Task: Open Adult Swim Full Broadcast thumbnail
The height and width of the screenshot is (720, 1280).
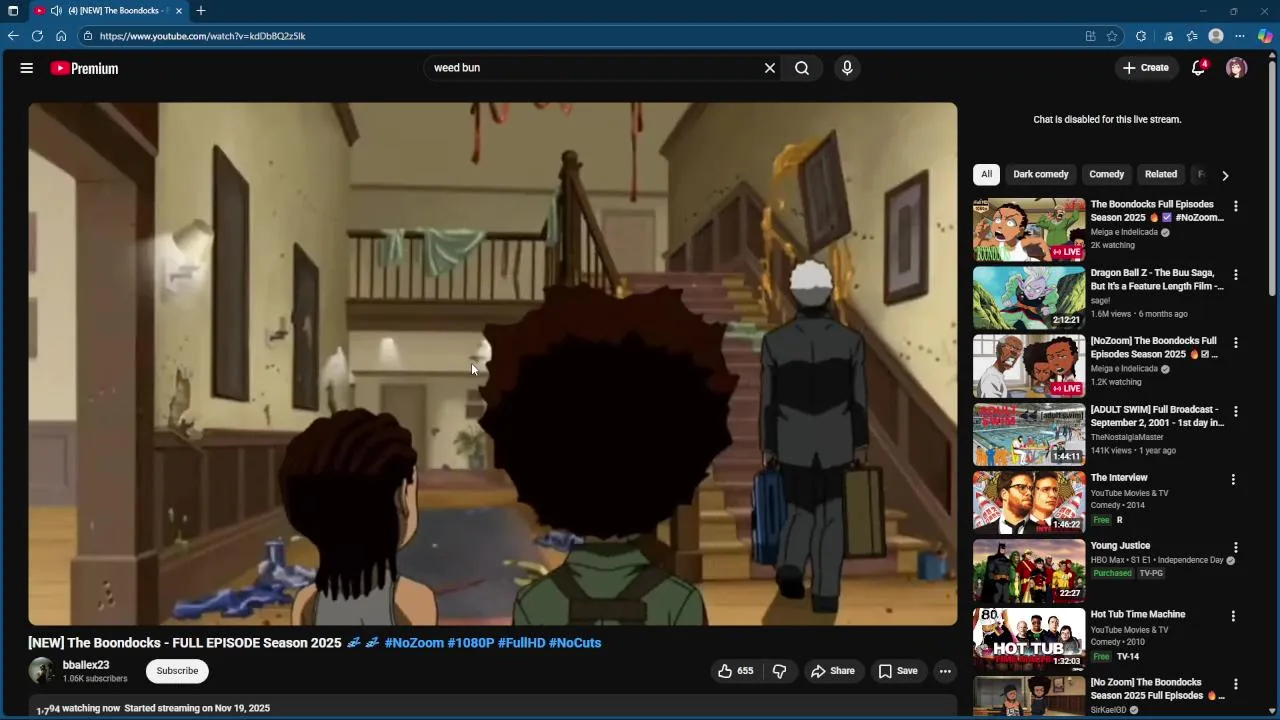Action: coord(1029,434)
